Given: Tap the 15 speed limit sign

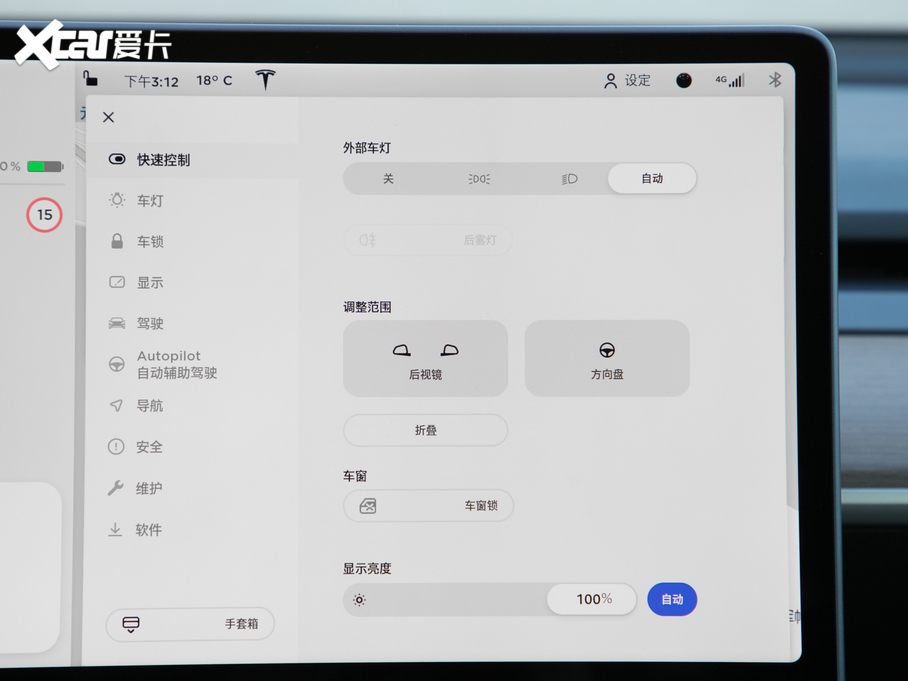Looking at the screenshot, I should click(x=44, y=215).
